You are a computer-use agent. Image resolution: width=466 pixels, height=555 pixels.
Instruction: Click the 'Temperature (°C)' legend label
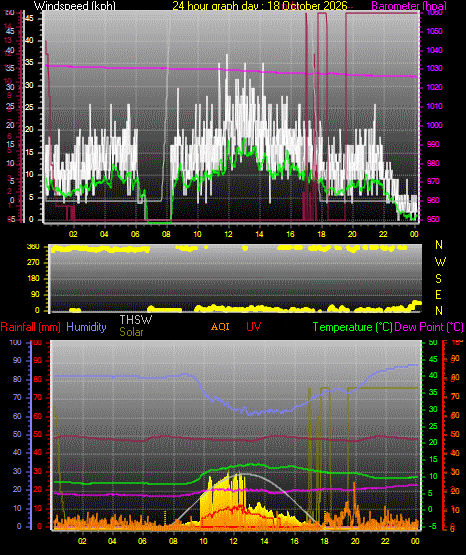[x=352, y=327]
